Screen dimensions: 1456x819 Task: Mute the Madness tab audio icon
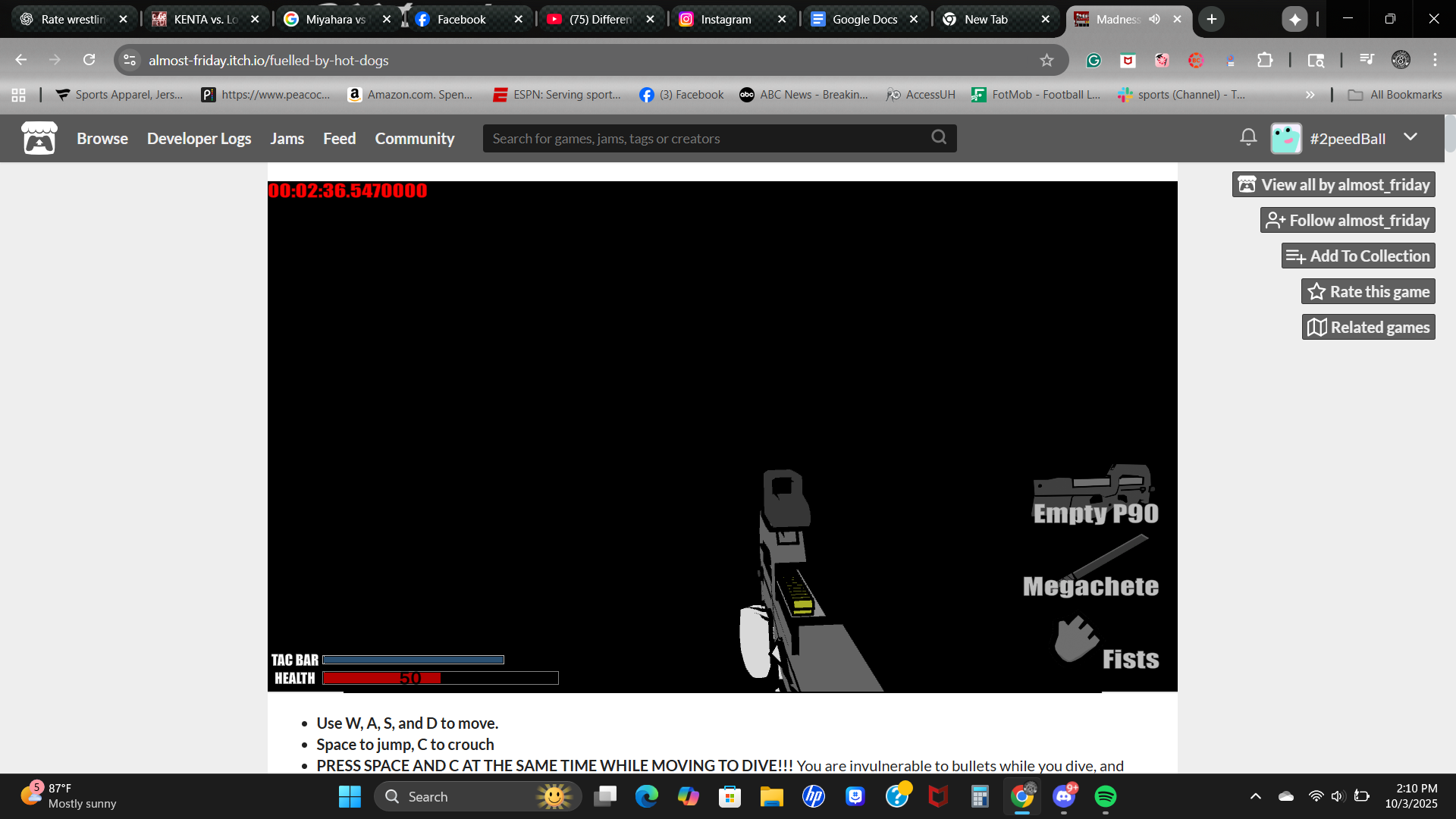pyautogui.click(x=1154, y=19)
